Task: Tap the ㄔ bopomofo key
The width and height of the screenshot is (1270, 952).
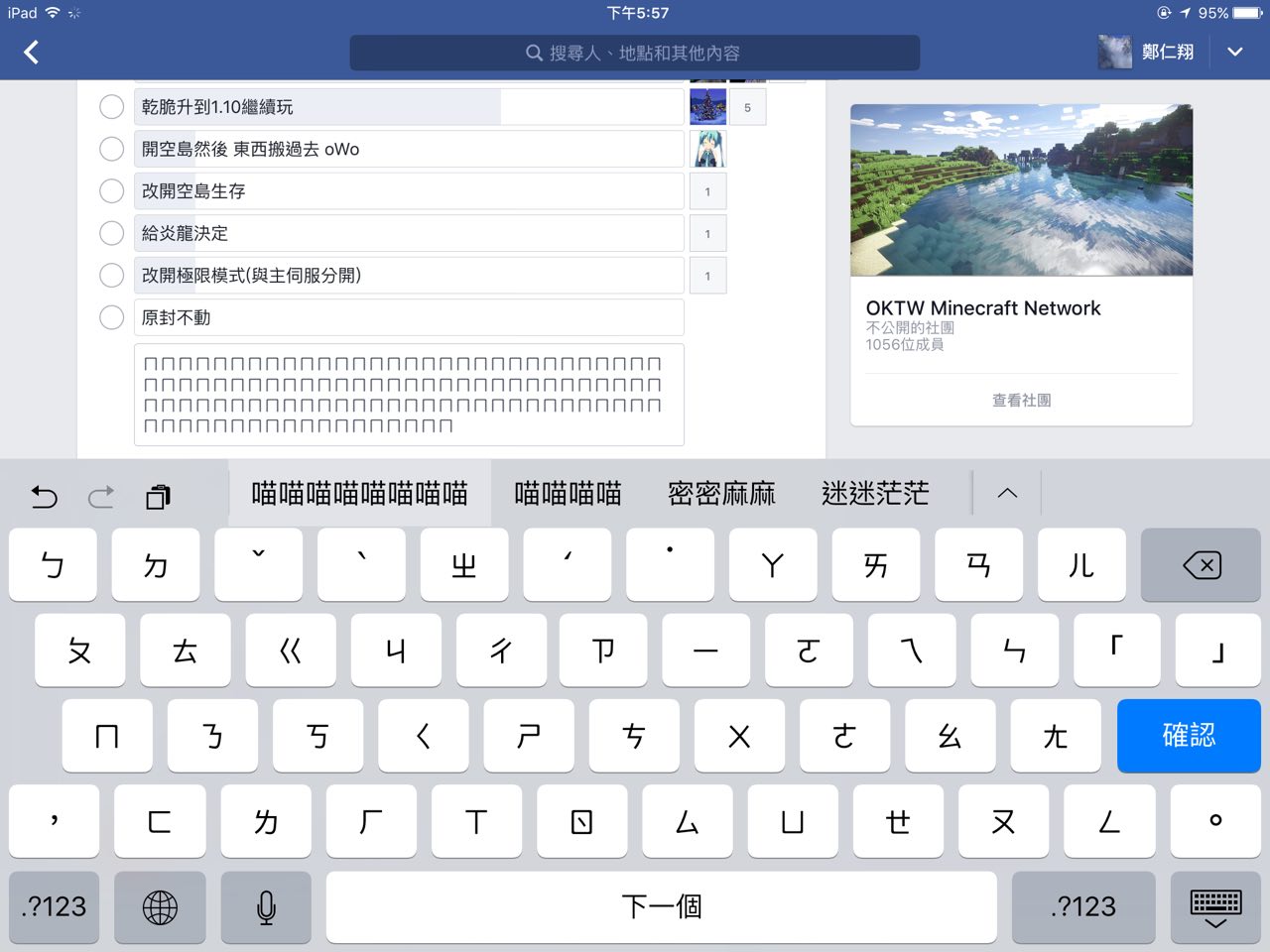Action: pos(501,651)
